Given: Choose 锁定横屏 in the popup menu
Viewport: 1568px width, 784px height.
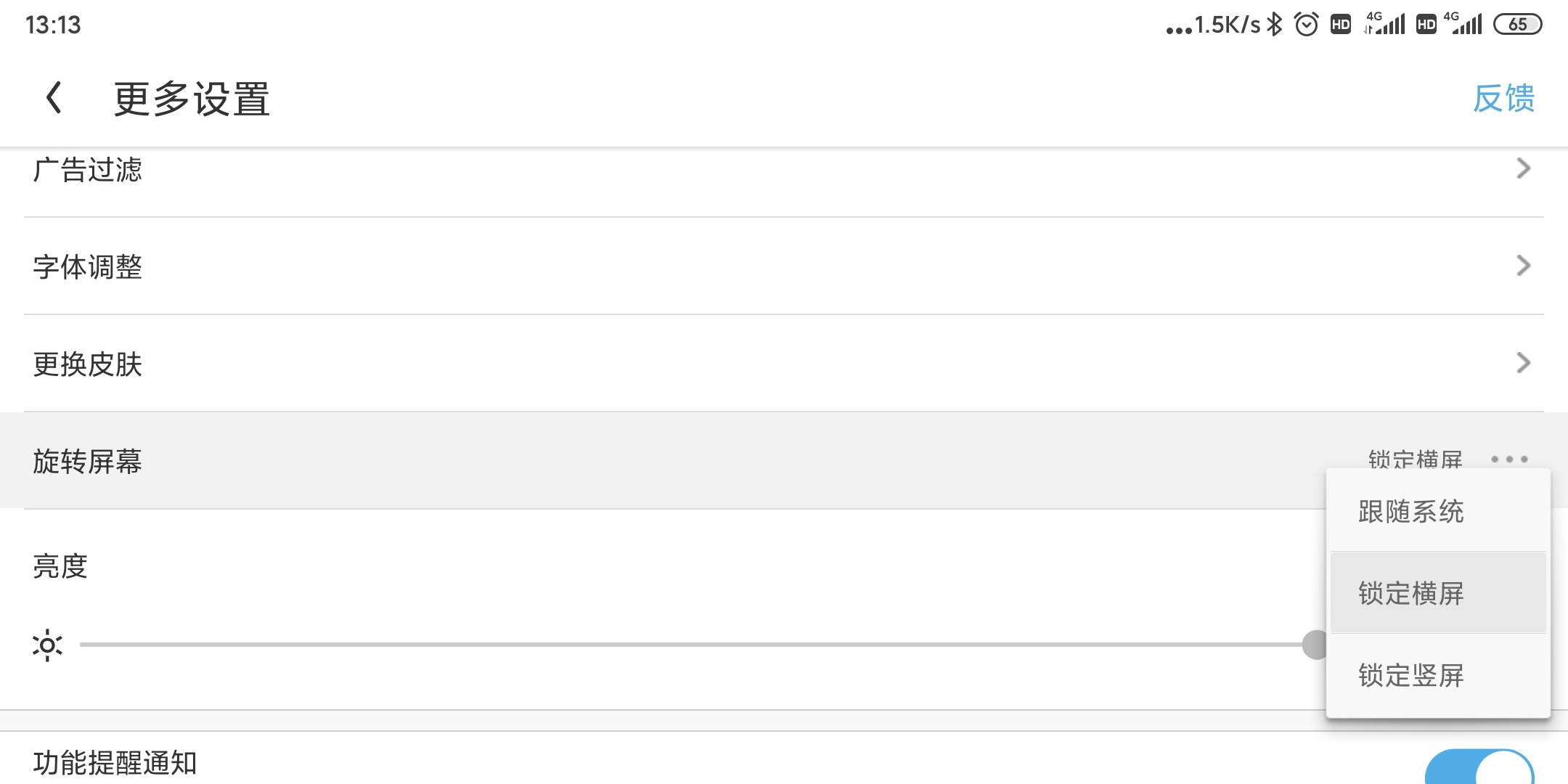Looking at the screenshot, I should pos(1410,593).
